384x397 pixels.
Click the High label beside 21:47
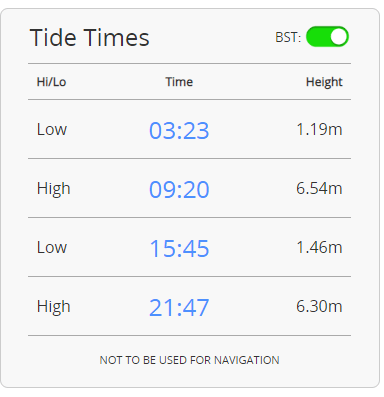(x=54, y=307)
